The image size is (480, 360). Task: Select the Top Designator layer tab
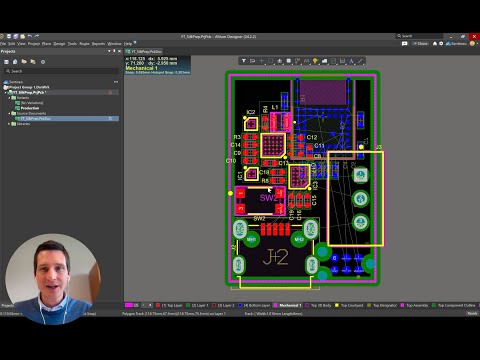382,305
